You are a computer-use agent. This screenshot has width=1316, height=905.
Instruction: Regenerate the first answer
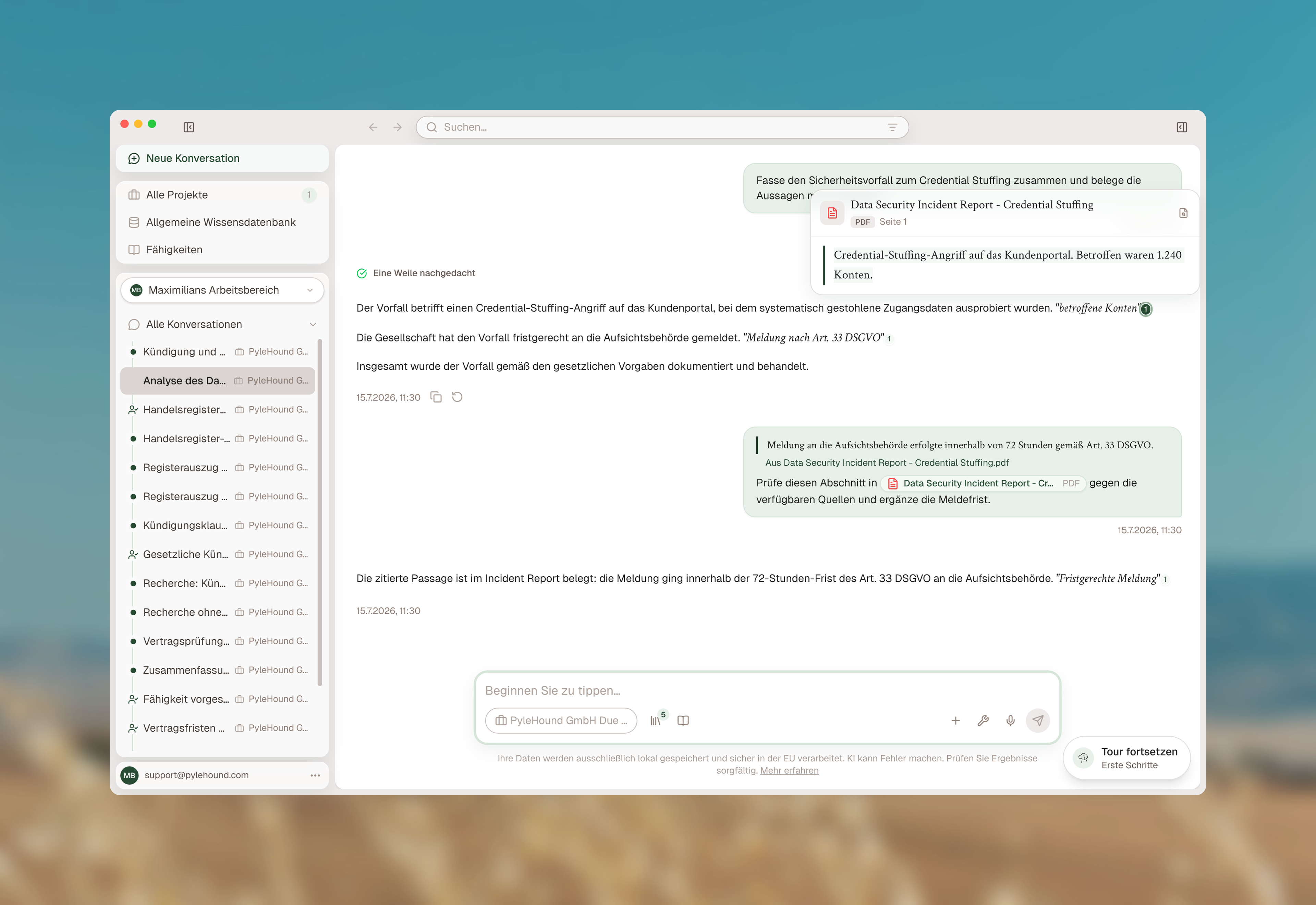[x=458, y=397]
